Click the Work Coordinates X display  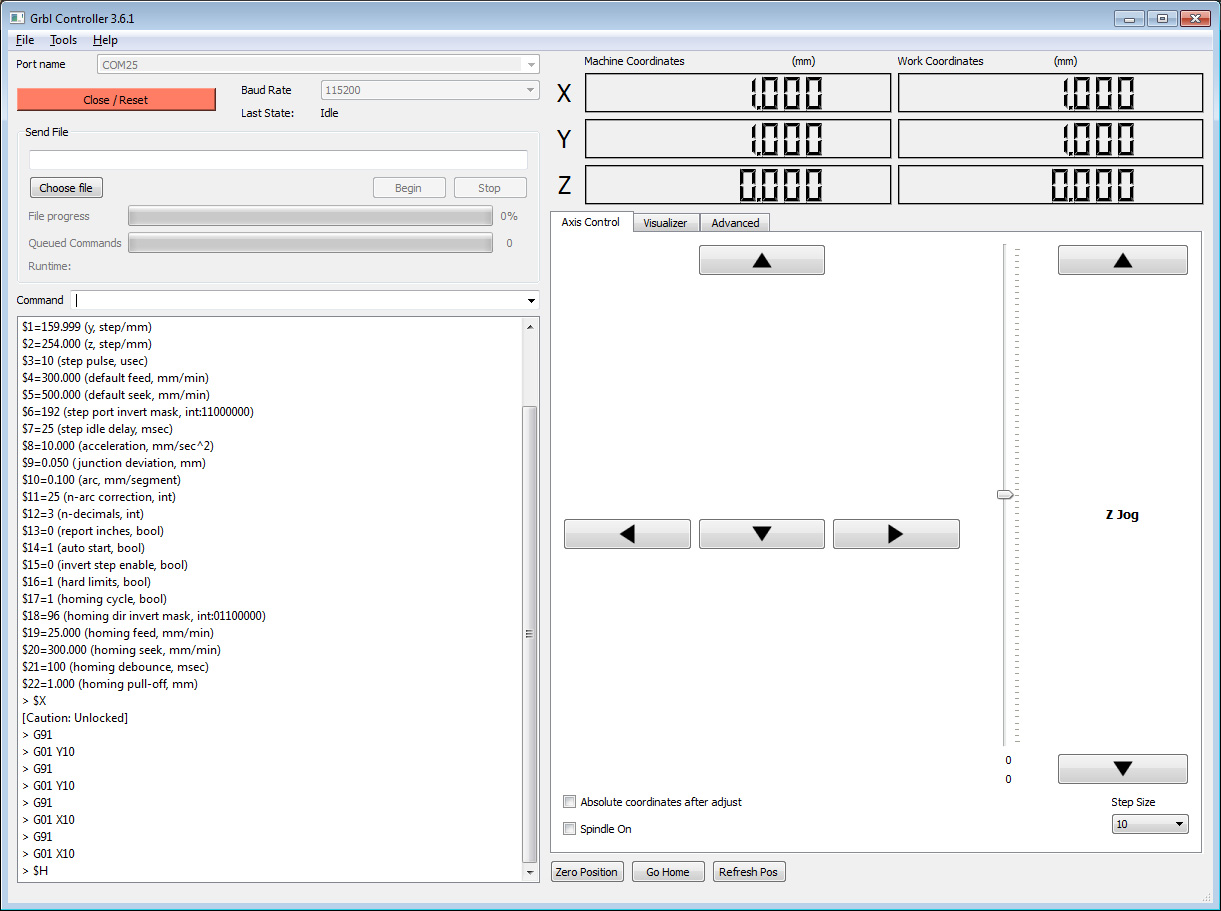[1050, 93]
